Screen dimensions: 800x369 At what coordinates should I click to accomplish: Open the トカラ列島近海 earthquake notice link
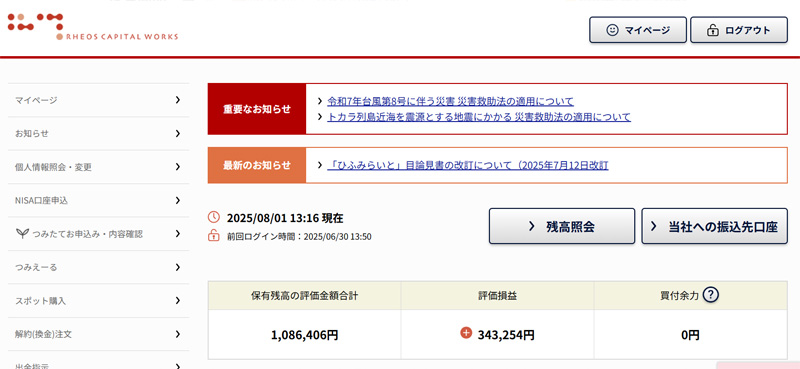[x=479, y=117]
